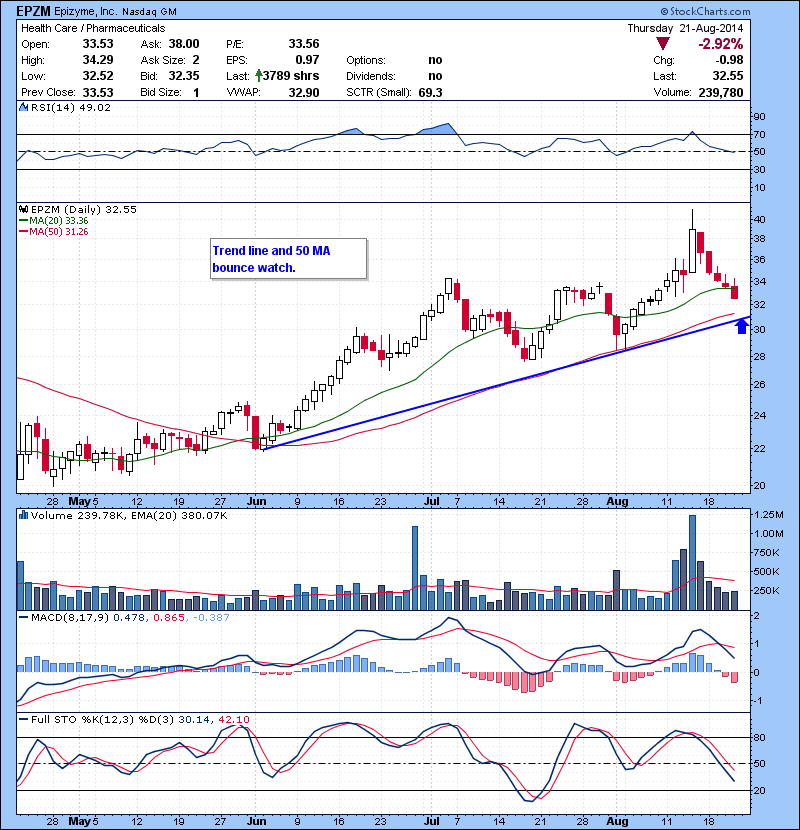The width and height of the screenshot is (800, 830).
Task: Click the Aug label on the bottom date axis
Action: click(x=617, y=821)
